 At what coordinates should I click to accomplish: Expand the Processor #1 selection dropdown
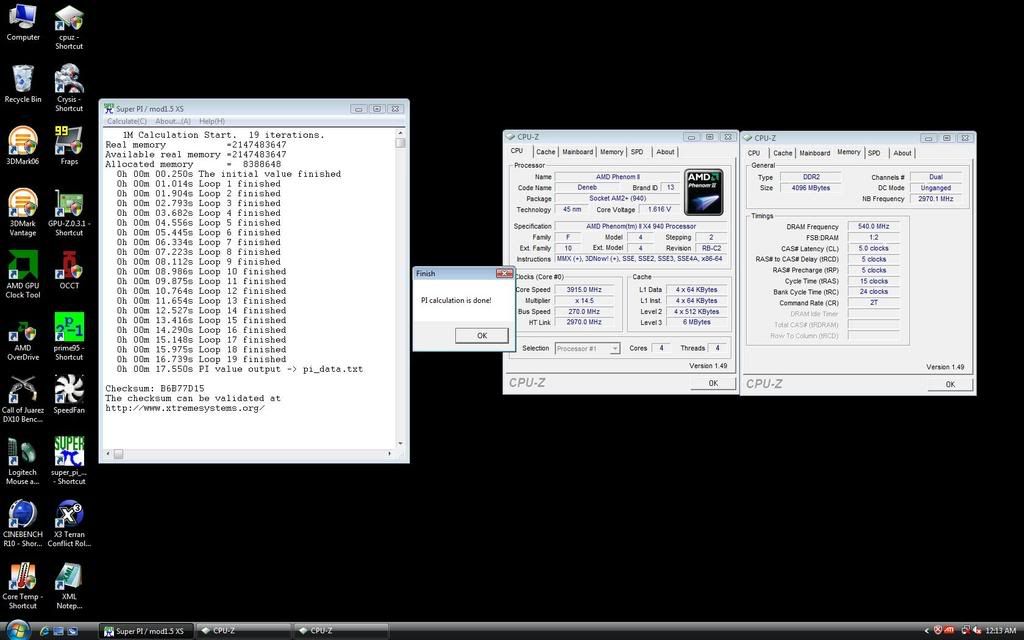[614, 349]
